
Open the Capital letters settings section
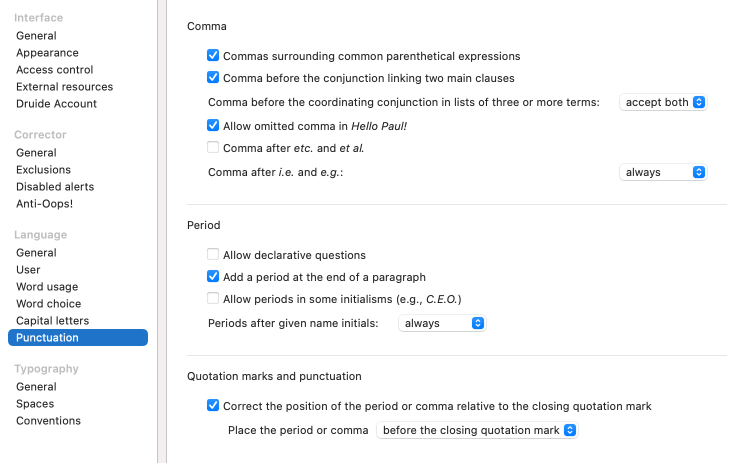click(x=52, y=321)
